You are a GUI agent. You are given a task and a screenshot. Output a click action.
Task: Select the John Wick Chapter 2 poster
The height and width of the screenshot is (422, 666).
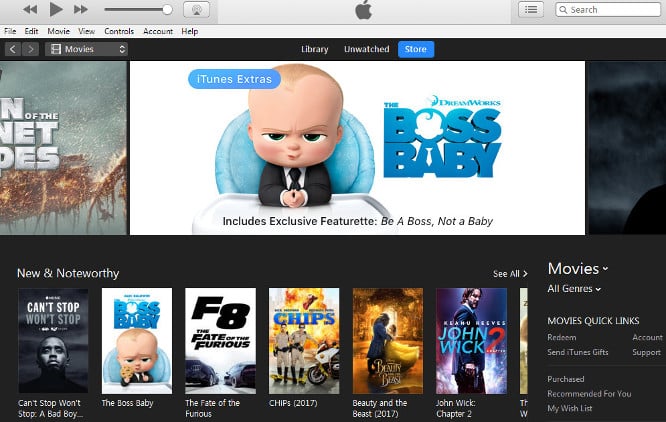click(x=471, y=340)
